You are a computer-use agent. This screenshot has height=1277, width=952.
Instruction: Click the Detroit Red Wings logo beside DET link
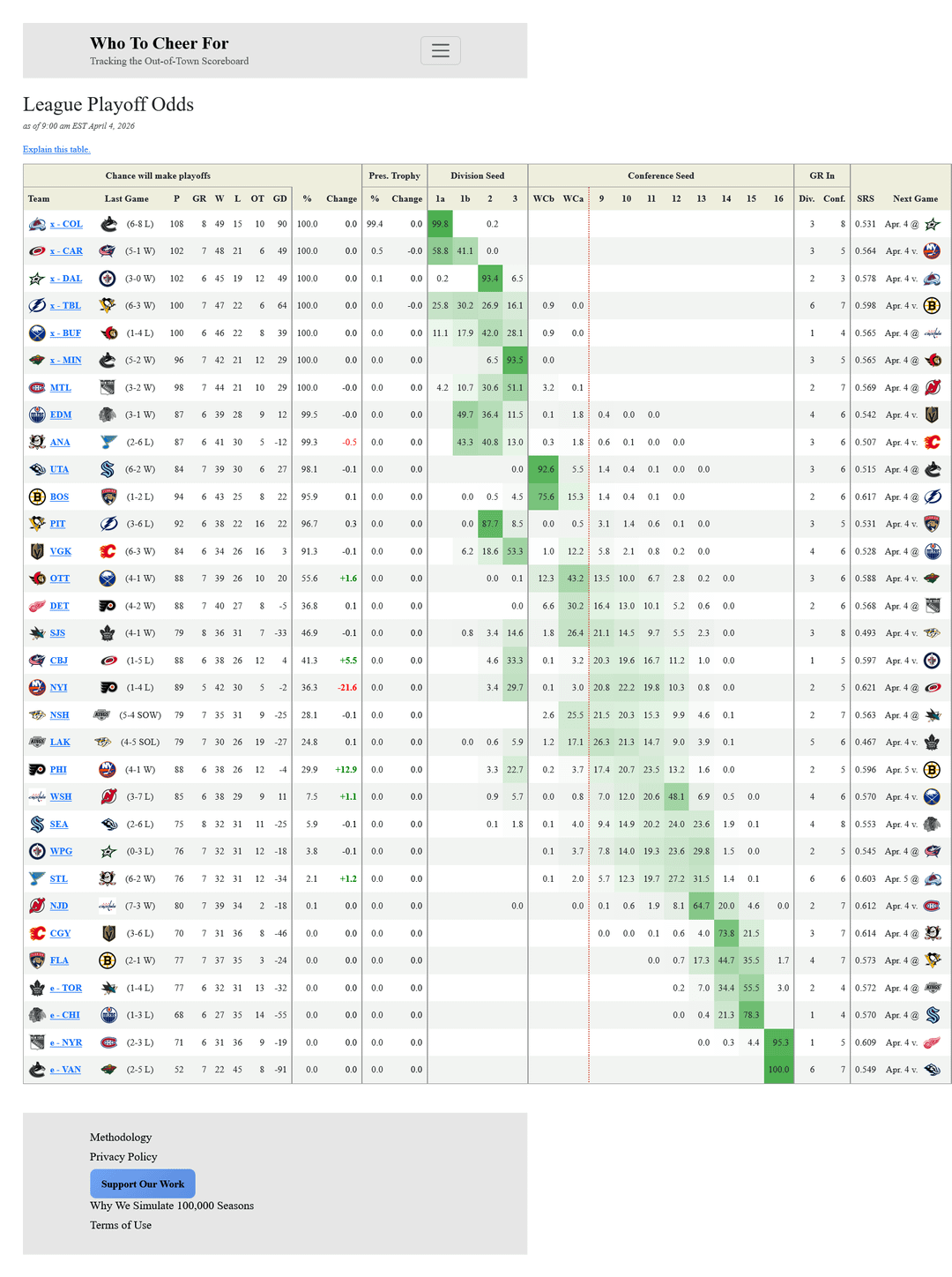[37, 606]
